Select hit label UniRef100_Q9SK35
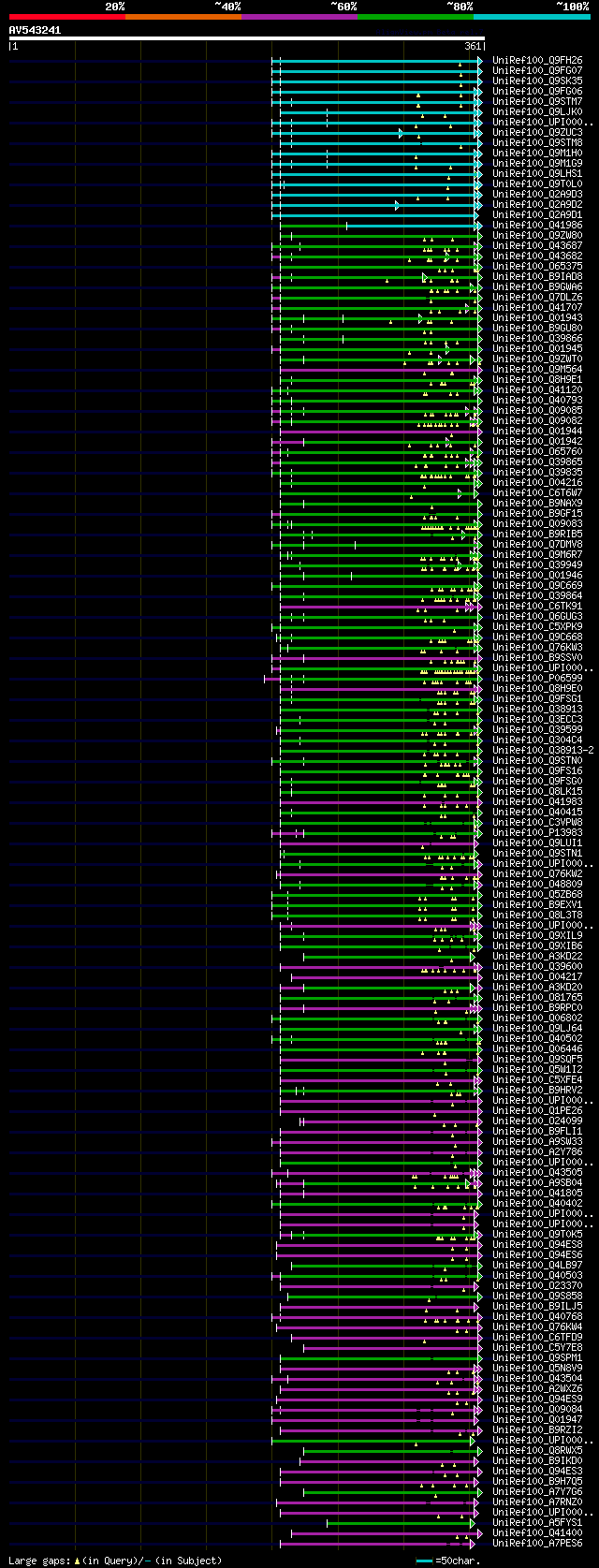The width and height of the screenshot is (599, 1568). (x=537, y=81)
